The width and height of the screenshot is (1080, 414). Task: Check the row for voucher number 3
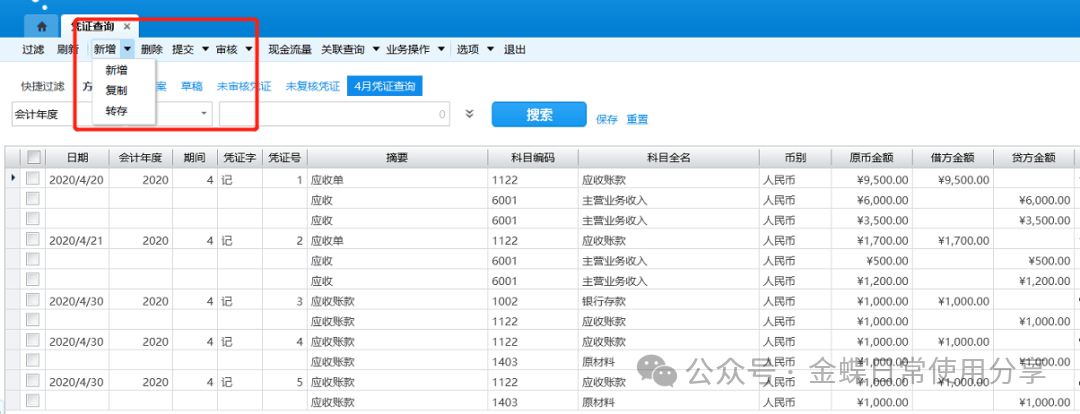[33, 301]
